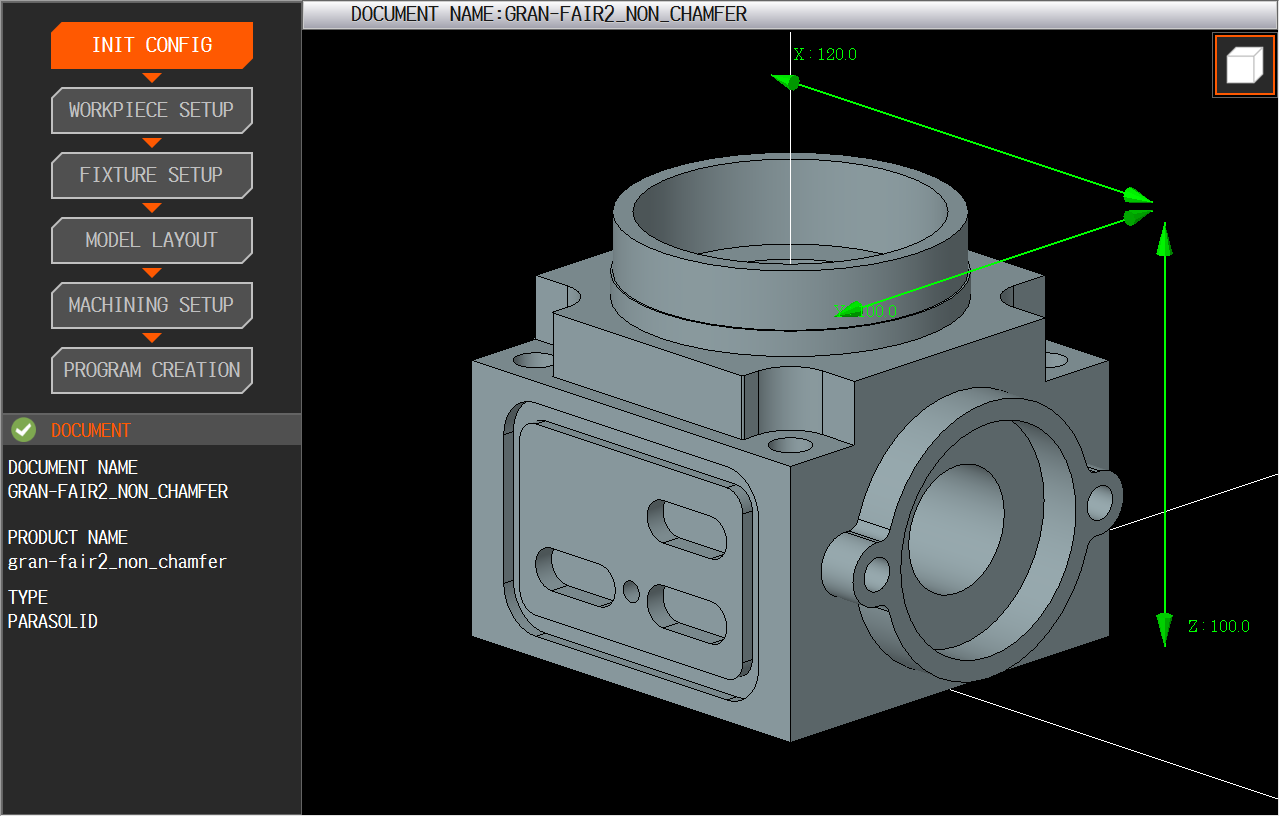Choose the PROGRAM CREATION step
The width and height of the screenshot is (1280, 817).
point(152,370)
